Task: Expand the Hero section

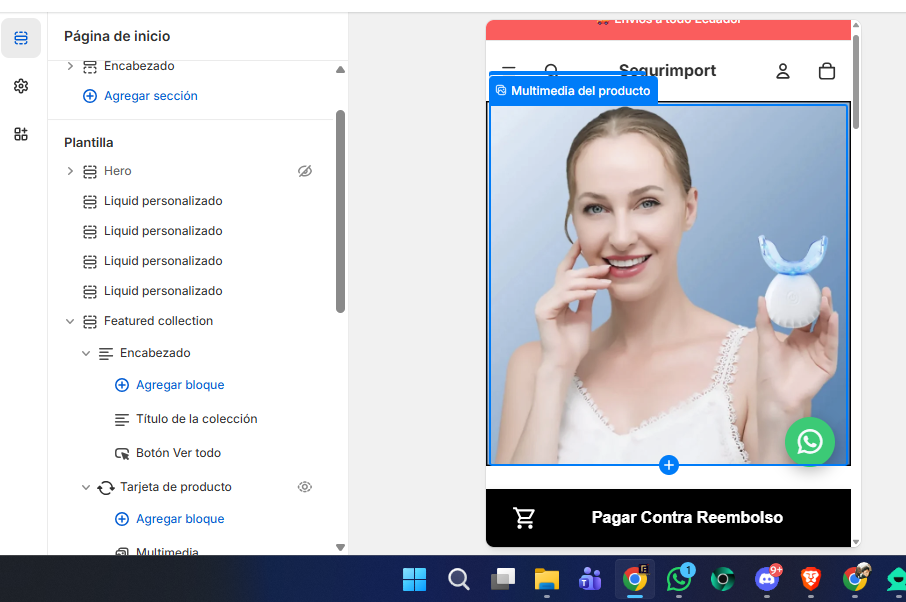Action: coord(70,171)
